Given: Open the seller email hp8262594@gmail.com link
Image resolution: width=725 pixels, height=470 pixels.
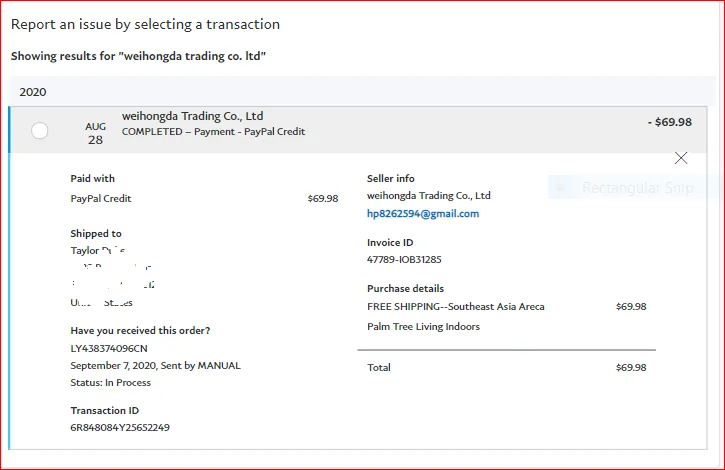Looking at the screenshot, I should (x=423, y=214).
